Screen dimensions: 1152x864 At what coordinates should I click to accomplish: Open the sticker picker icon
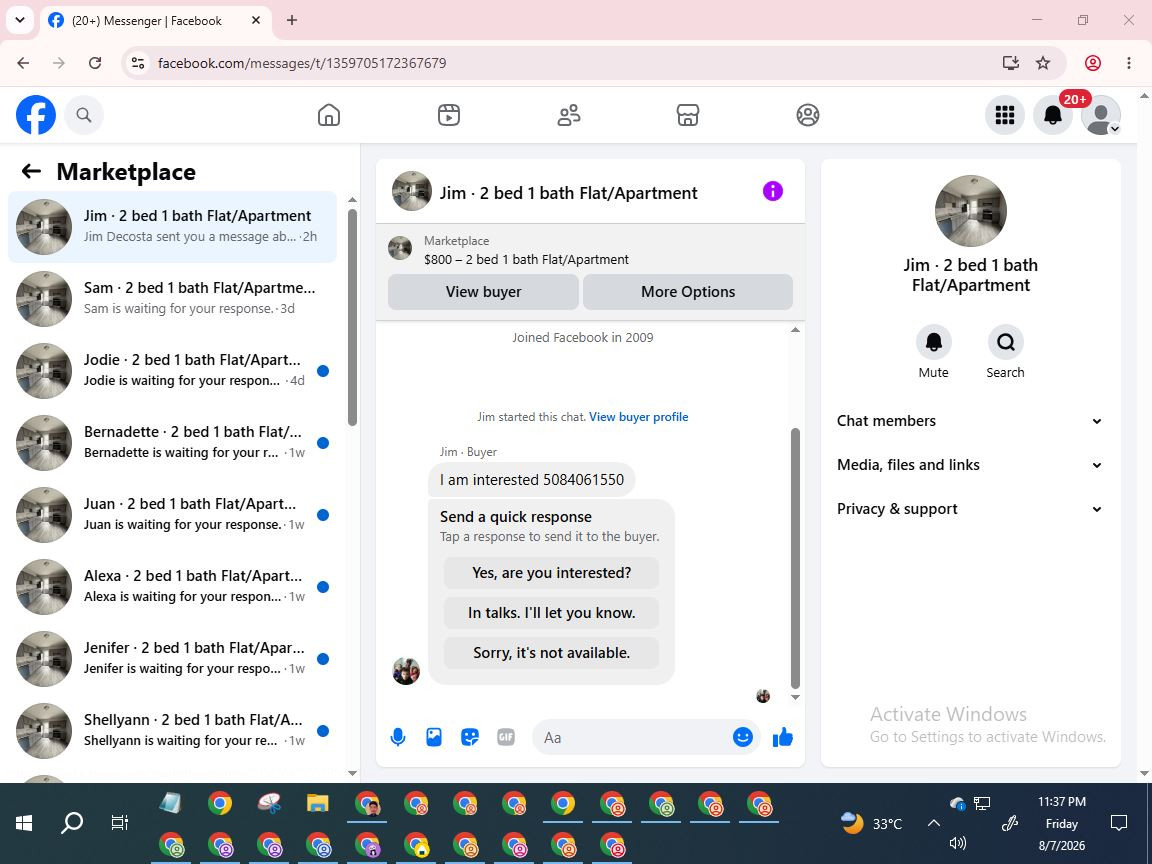(469, 737)
